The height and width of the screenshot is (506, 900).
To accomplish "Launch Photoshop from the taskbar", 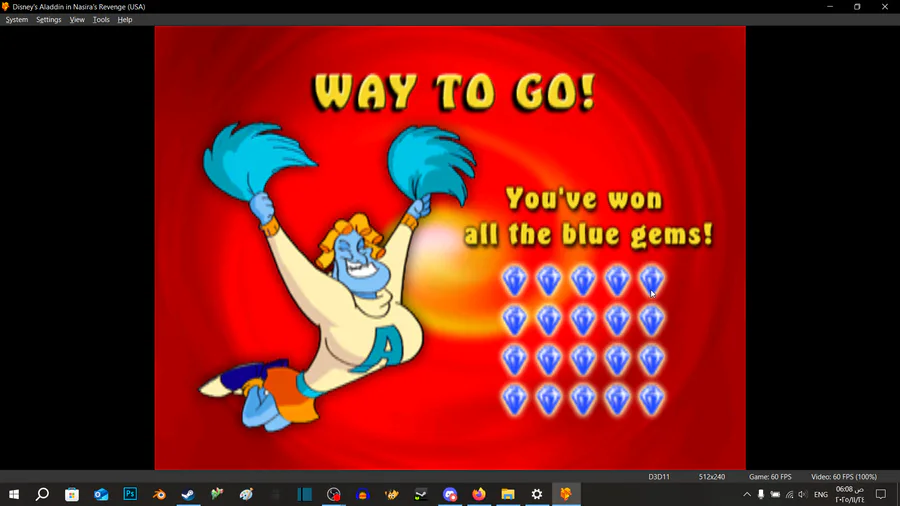I will tap(130, 494).
